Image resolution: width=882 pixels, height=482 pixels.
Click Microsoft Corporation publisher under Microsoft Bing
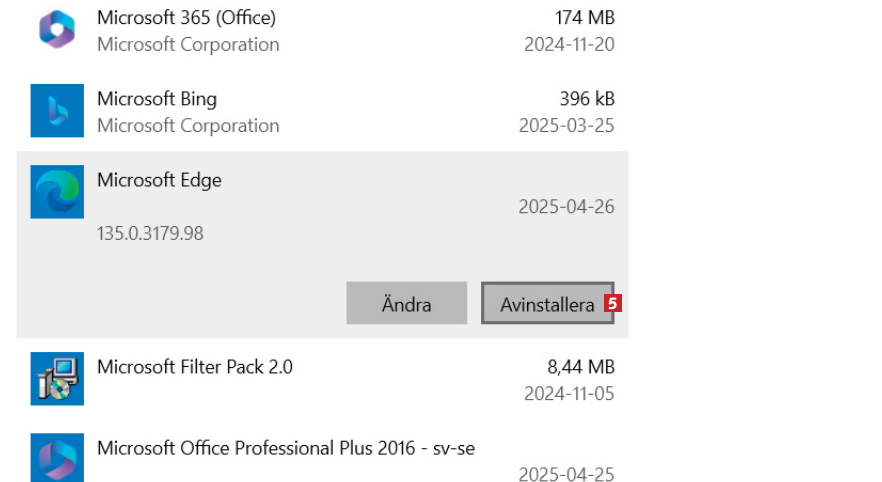point(188,126)
